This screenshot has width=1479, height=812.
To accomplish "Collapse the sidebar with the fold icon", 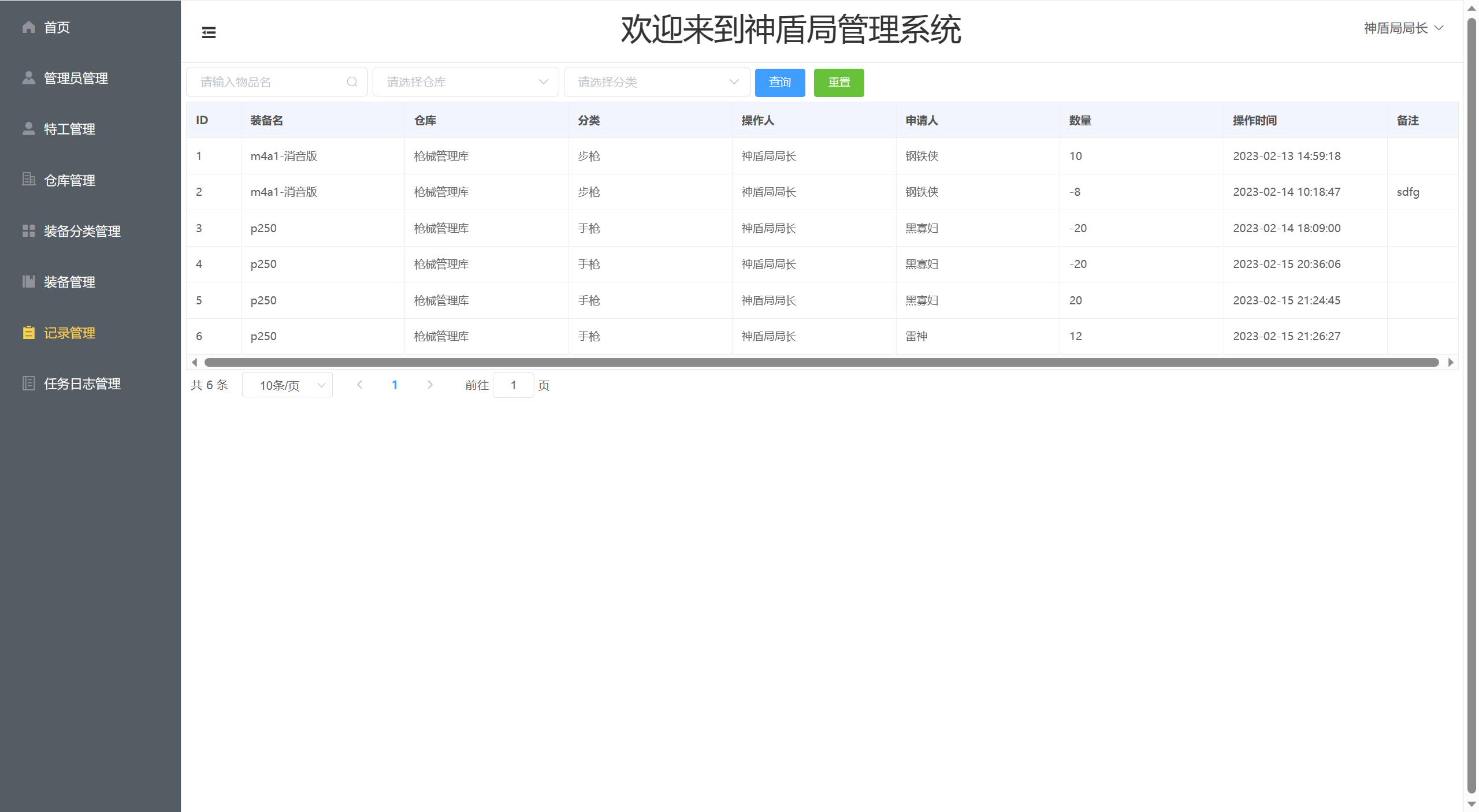I will coord(209,32).
